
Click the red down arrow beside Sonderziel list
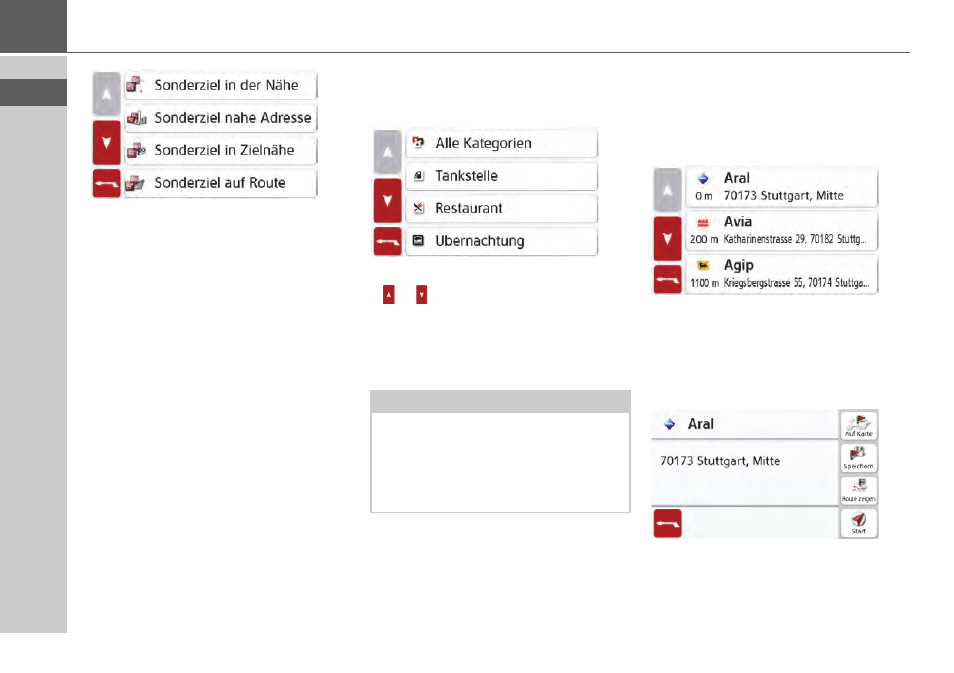106,143
